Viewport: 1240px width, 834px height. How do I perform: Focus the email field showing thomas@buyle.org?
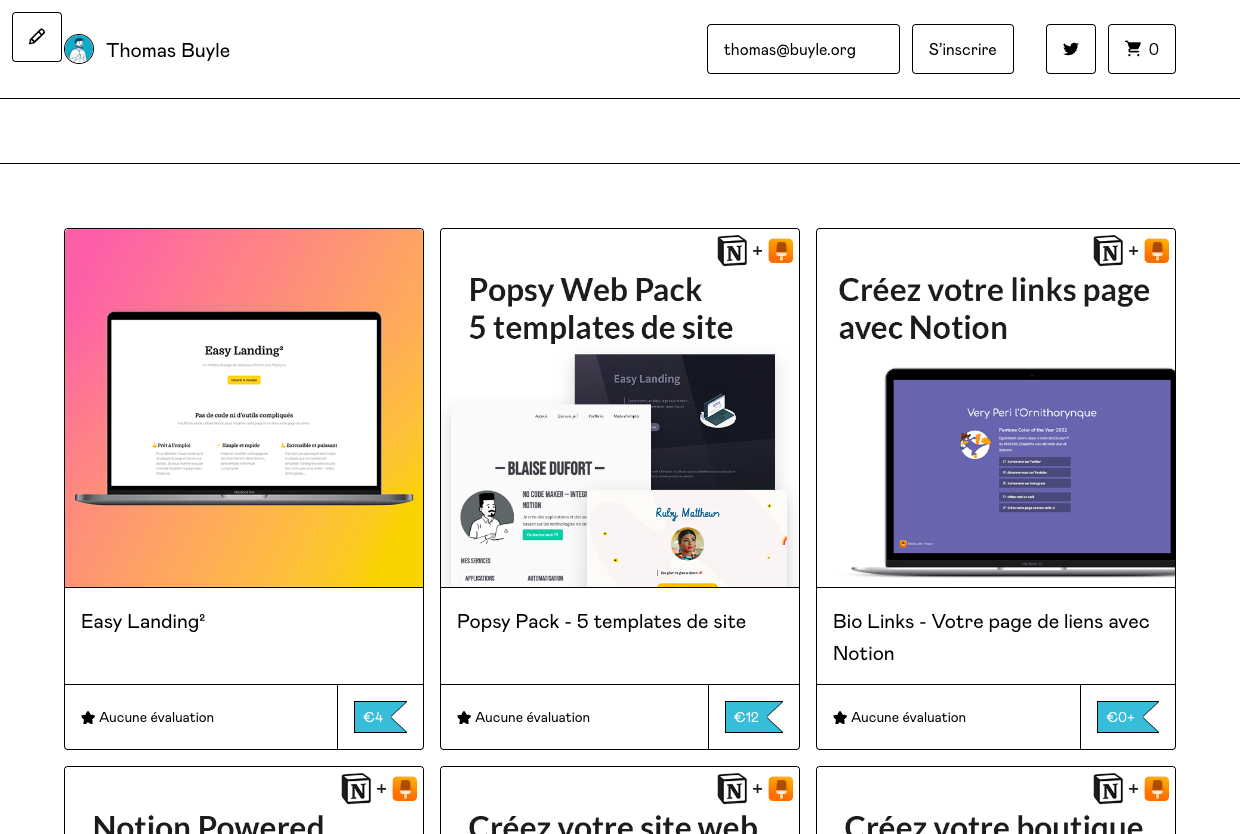coord(803,49)
